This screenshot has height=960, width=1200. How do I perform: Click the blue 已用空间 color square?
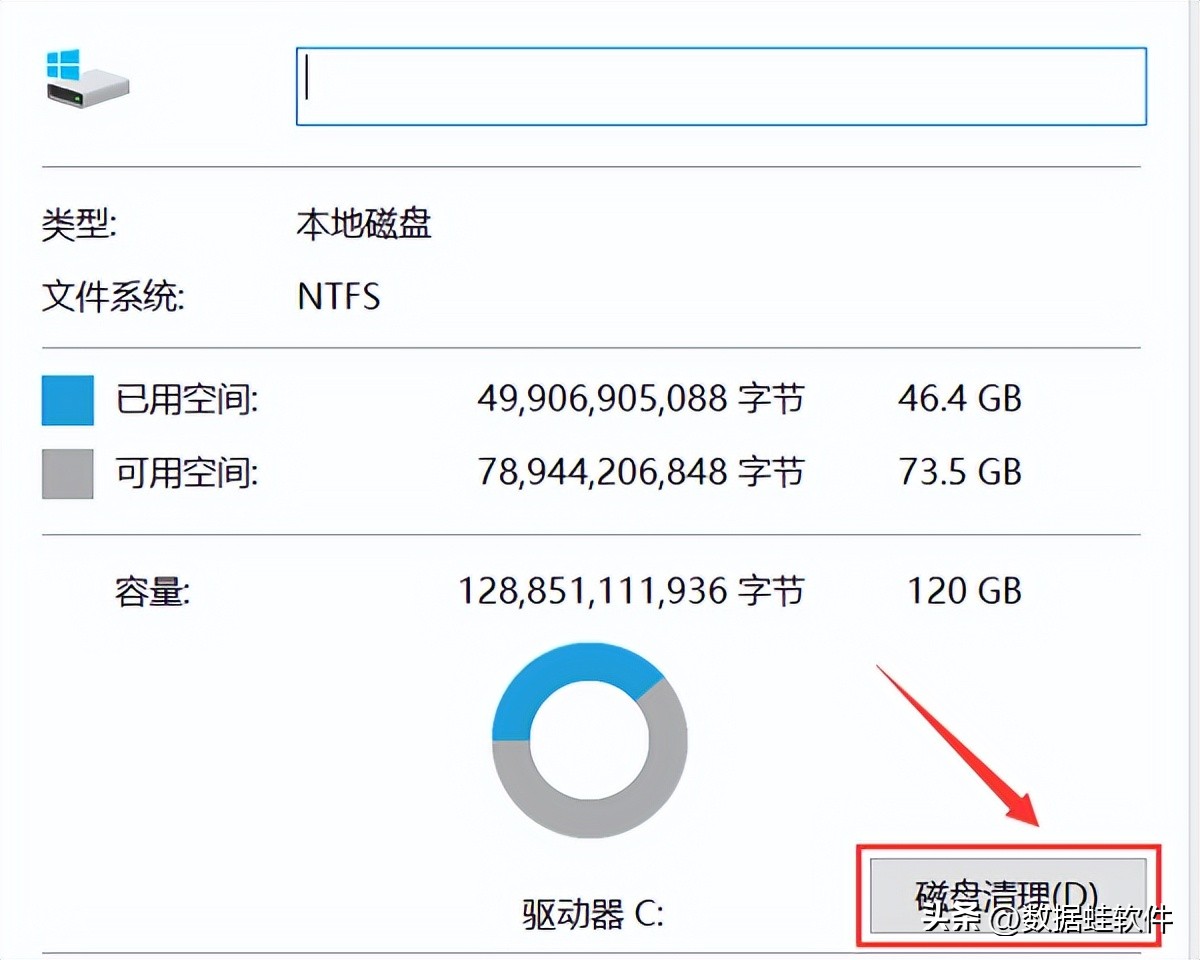click(x=67, y=400)
